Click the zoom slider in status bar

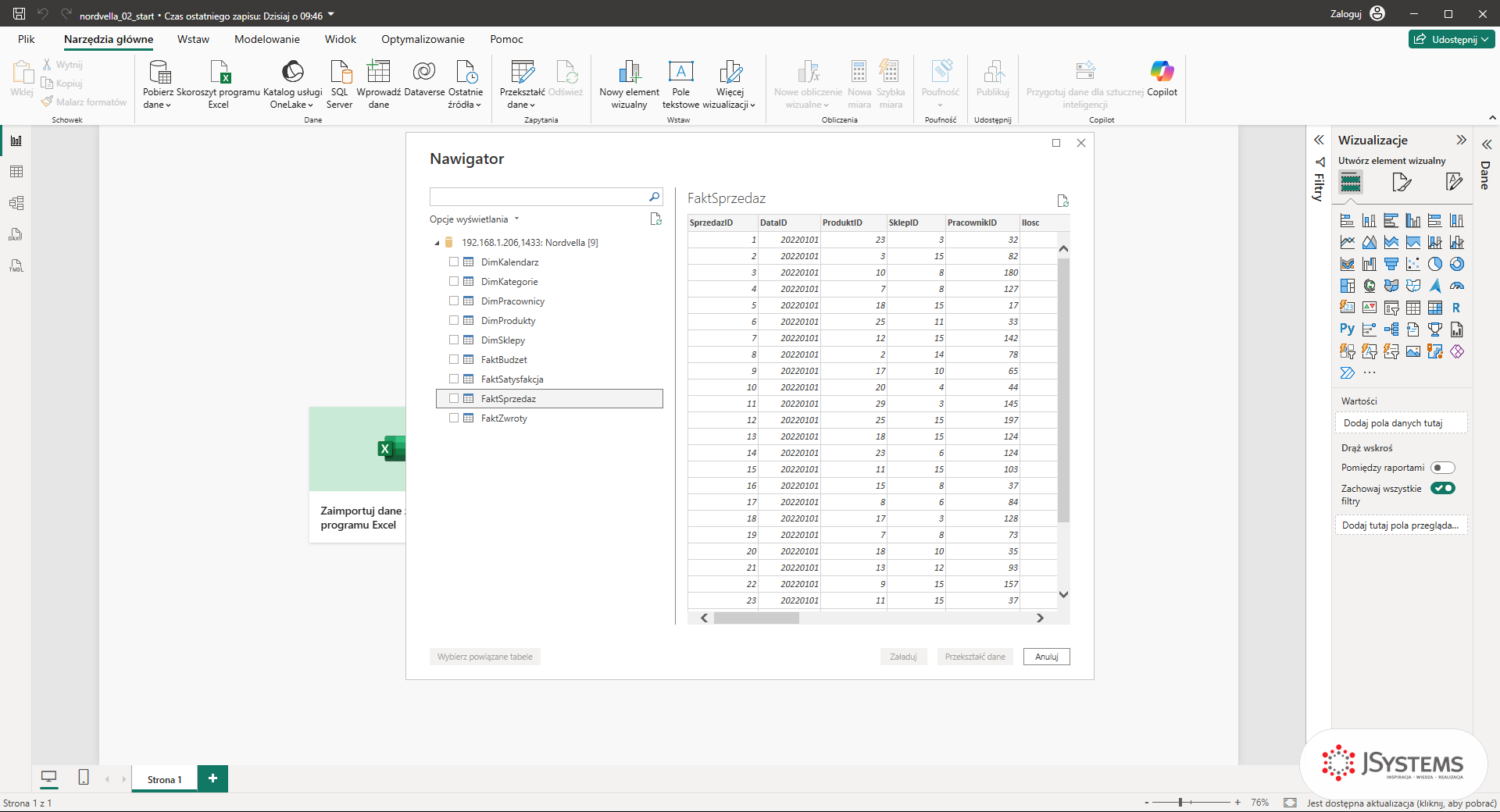(x=1191, y=803)
